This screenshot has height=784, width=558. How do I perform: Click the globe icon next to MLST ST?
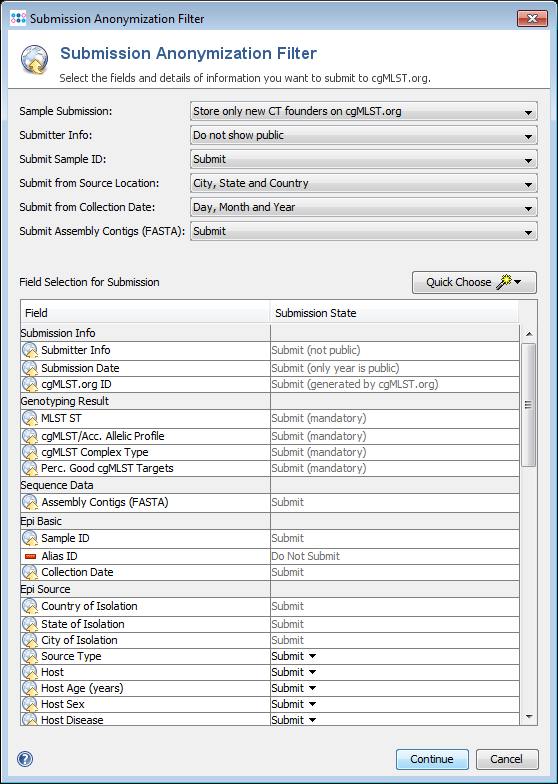[x=30, y=418]
